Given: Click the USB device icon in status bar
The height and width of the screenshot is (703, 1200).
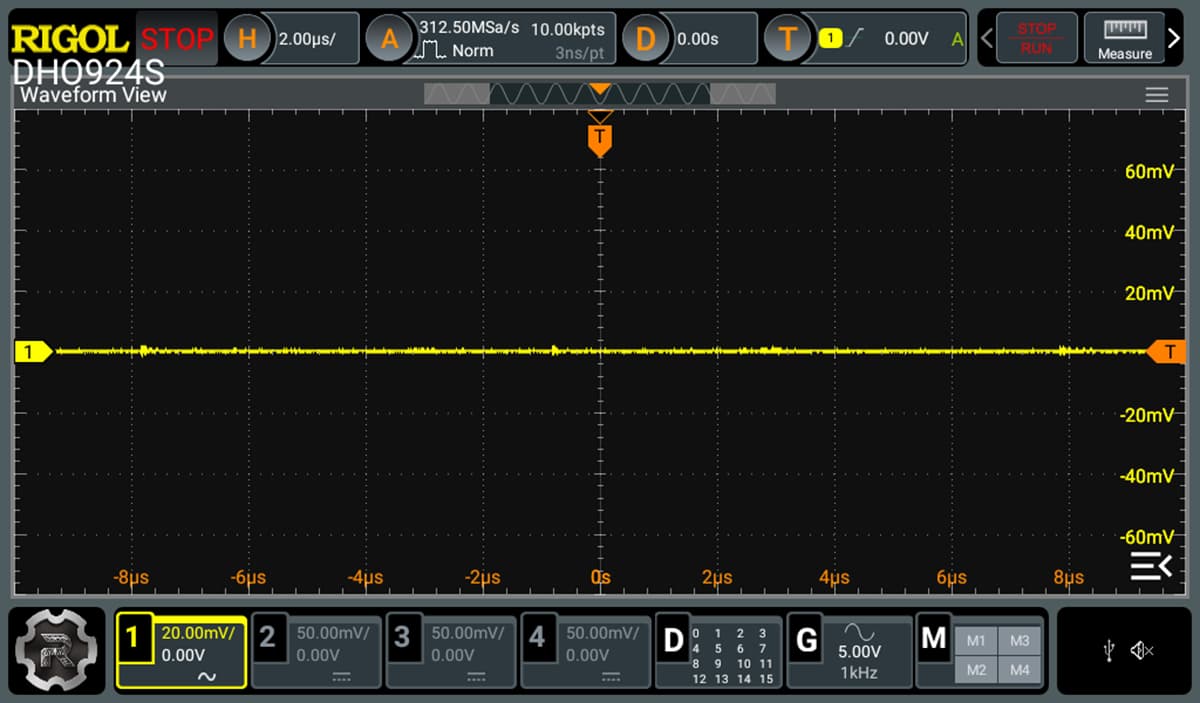Looking at the screenshot, I should click(x=1112, y=649).
